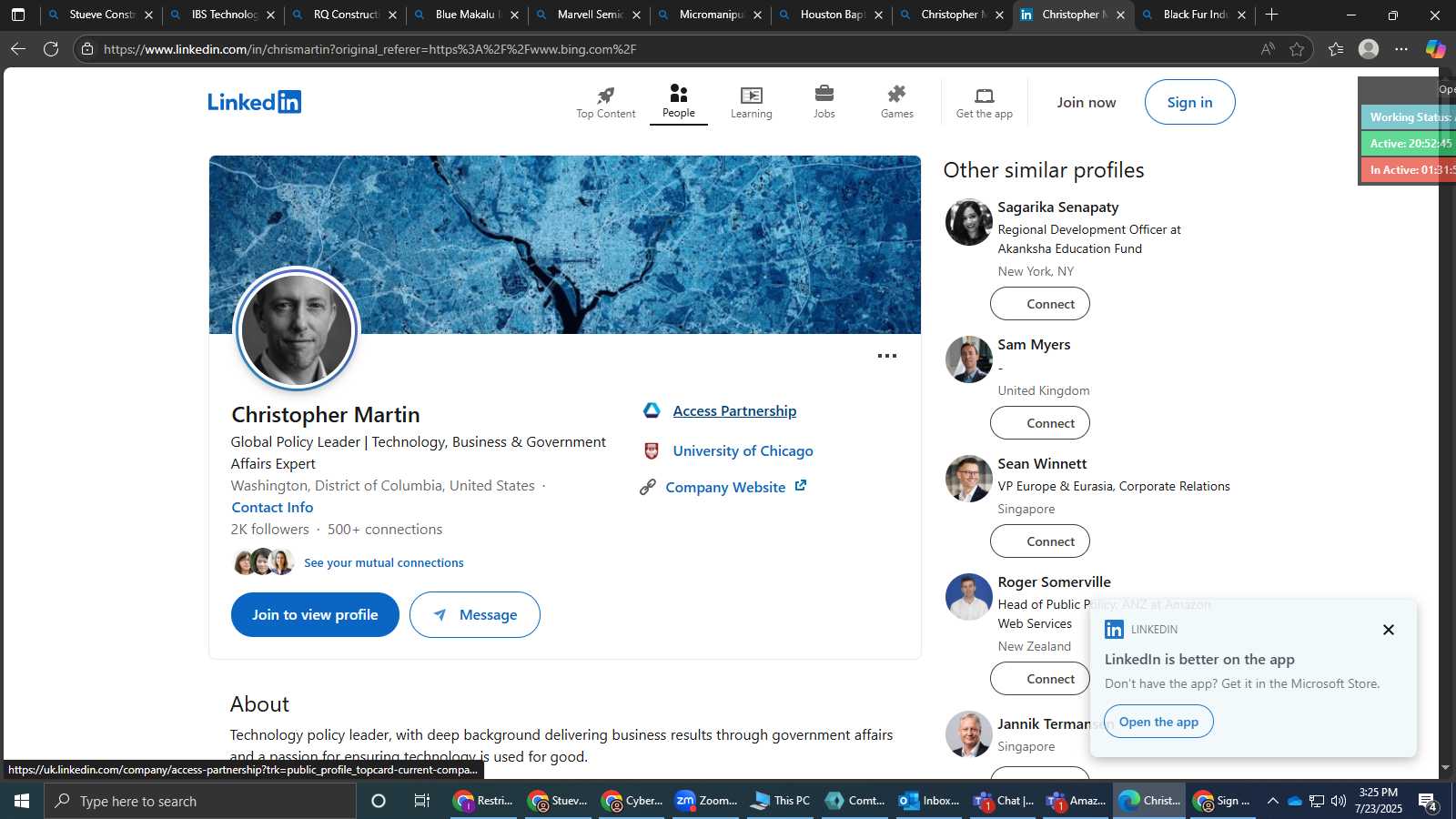Open Task View on taskbar

coord(422,801)
